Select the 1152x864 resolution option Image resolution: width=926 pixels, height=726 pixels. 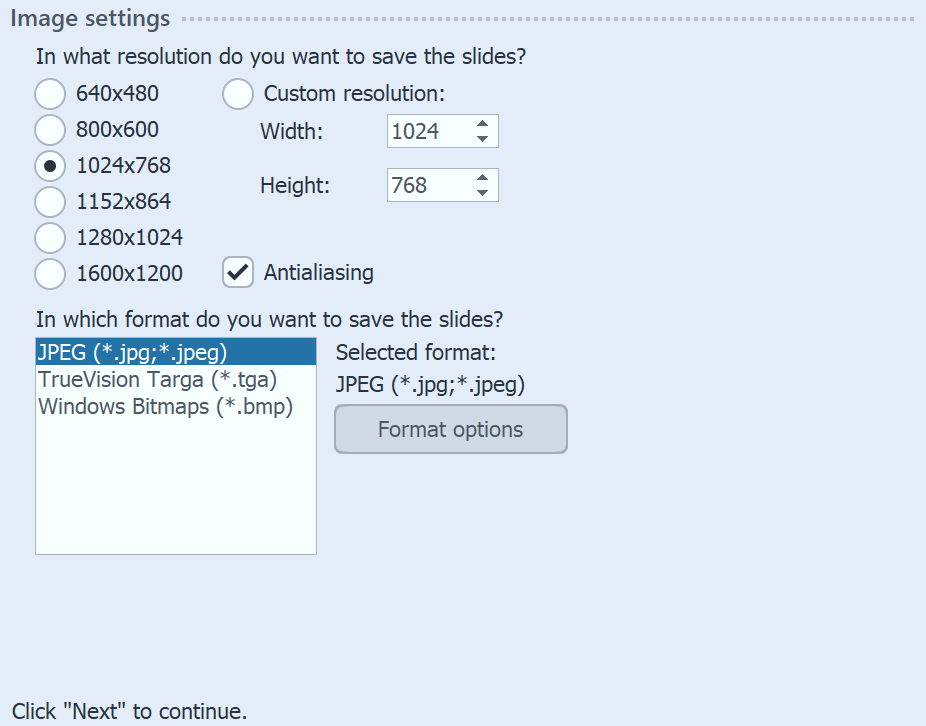pyautogui.click(x=50, y=201)
